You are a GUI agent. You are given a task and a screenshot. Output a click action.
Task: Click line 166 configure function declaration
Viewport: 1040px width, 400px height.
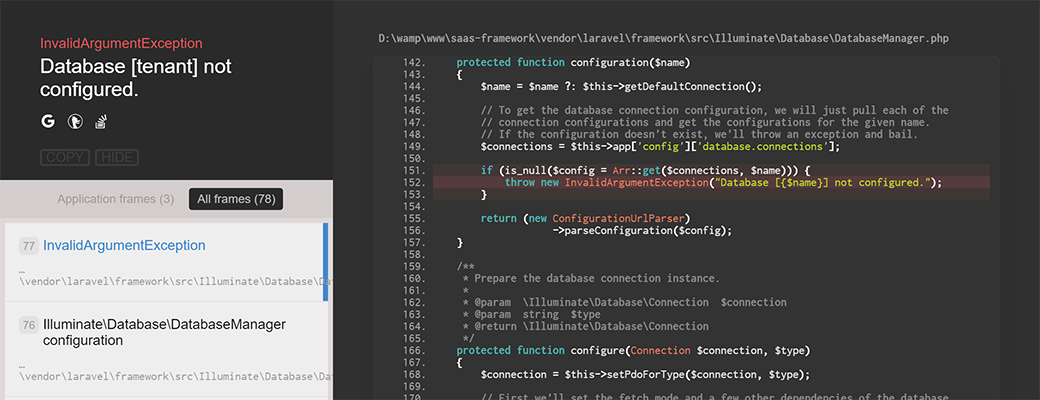(632, 350)
